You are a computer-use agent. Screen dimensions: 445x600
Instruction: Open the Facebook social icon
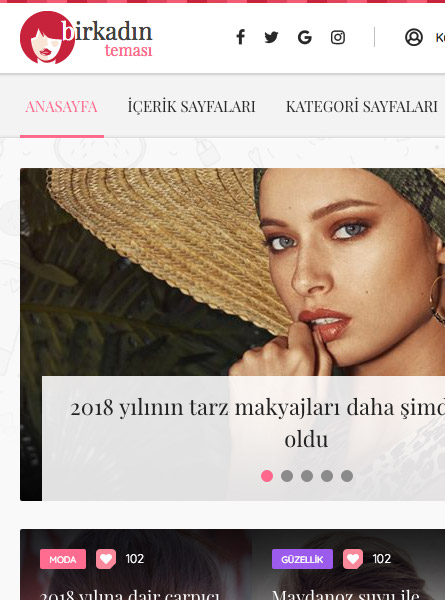click(240, 37)
